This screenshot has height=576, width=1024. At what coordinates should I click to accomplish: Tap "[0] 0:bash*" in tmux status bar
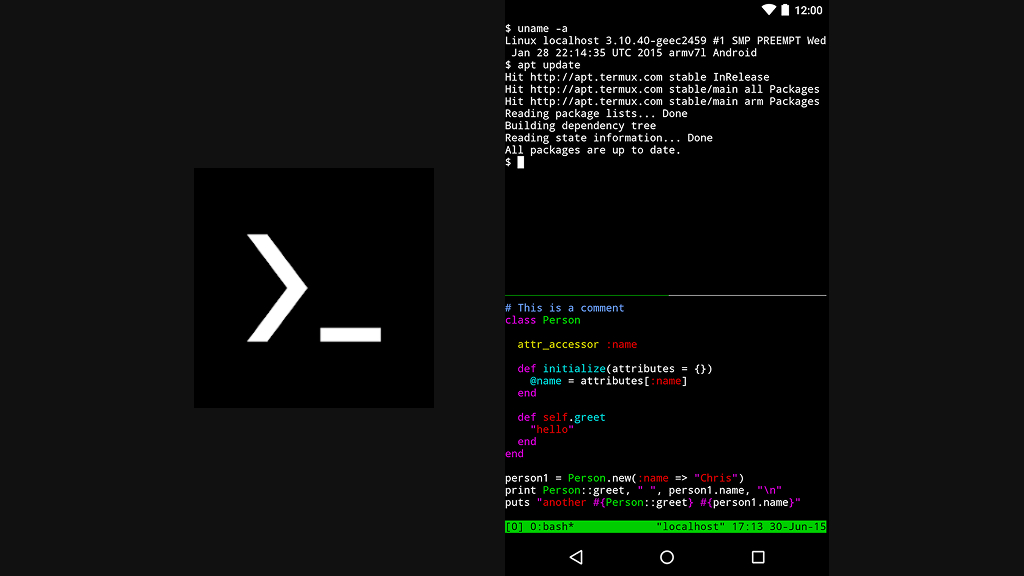tap(539, 526)
